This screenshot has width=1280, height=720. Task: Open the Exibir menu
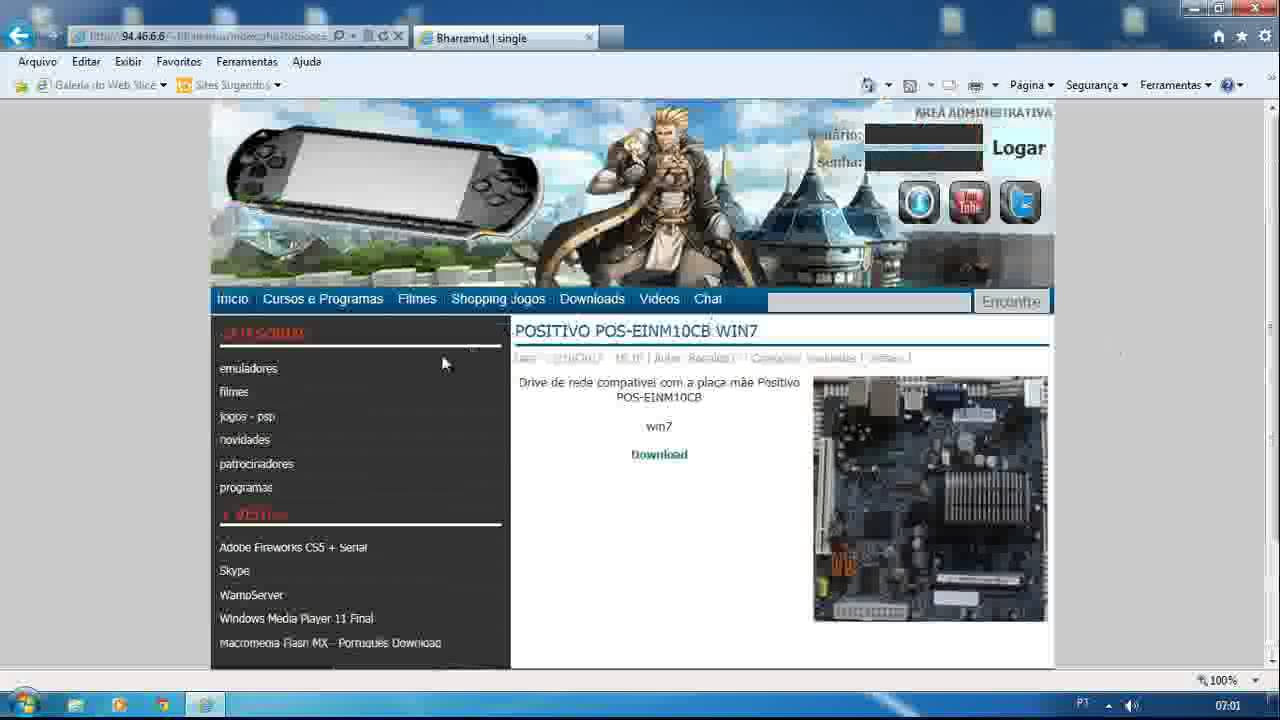128,61
